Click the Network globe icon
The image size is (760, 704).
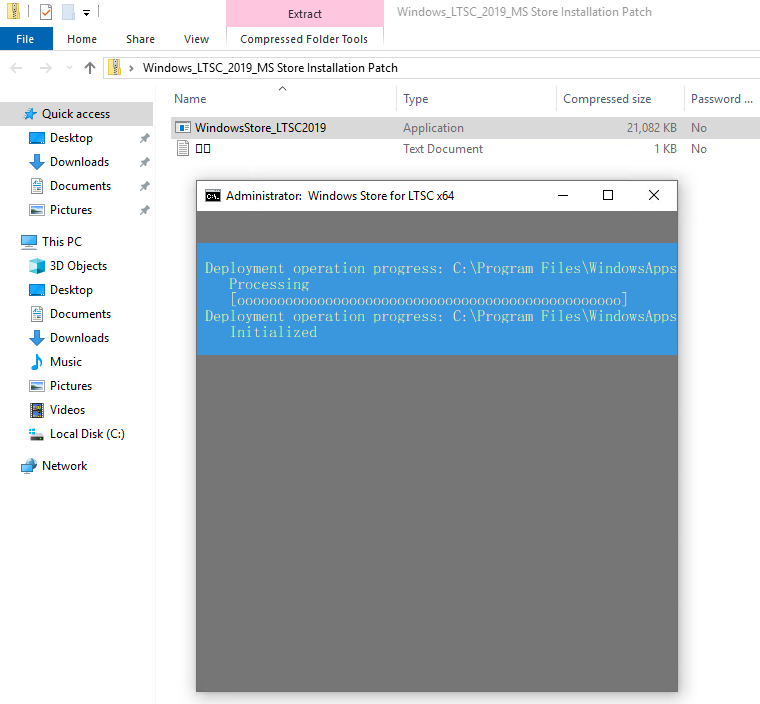[x=29, y=466]
